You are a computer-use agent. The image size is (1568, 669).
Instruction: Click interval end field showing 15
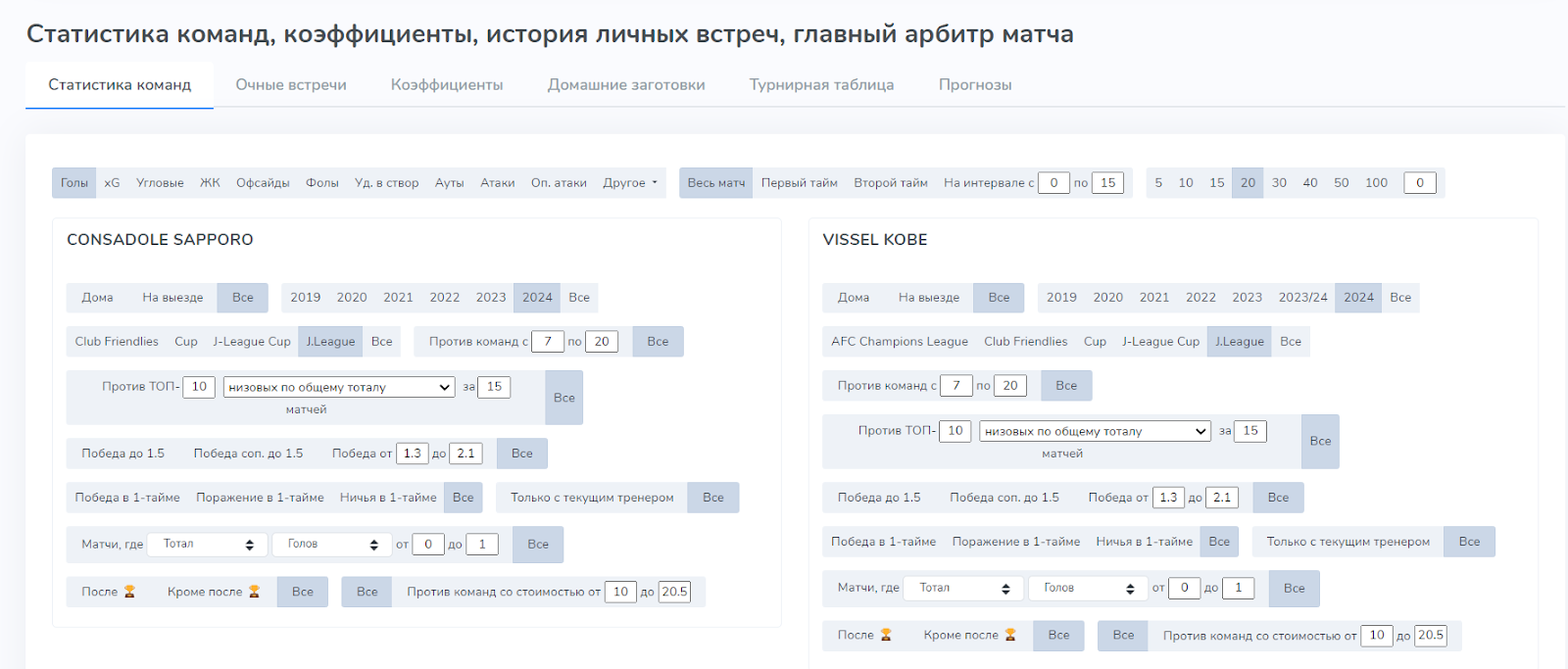[x=1107, y=183]
